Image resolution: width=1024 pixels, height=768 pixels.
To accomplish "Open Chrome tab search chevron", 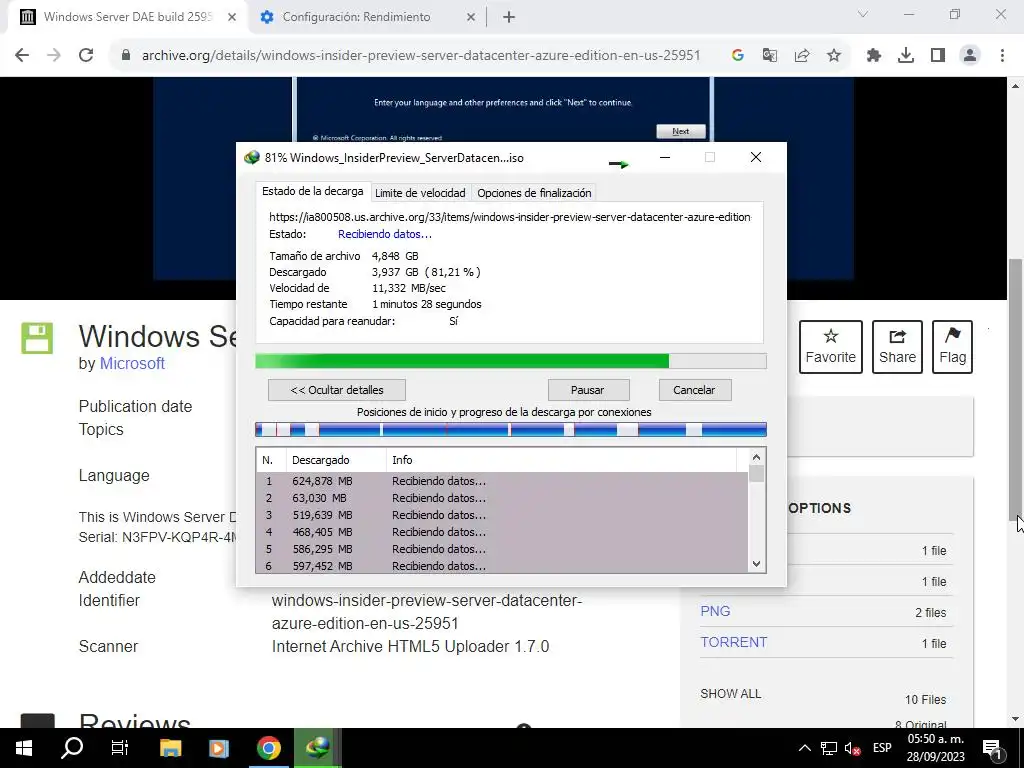I will (863, 14).
